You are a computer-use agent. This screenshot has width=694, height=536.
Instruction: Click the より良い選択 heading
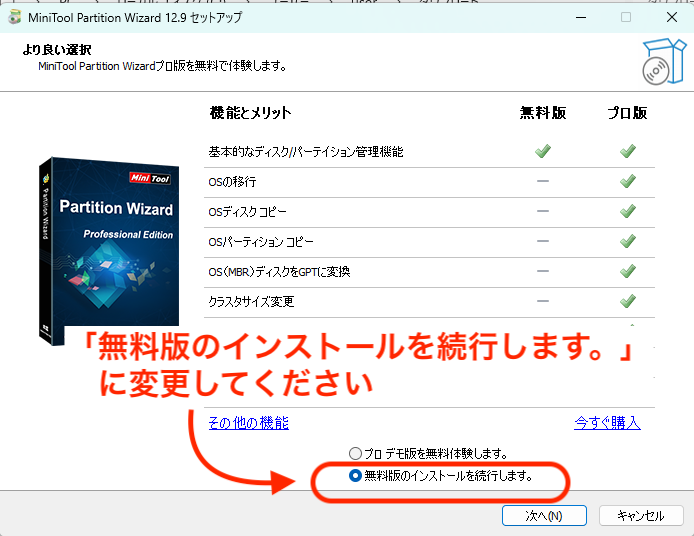point(57,50)
